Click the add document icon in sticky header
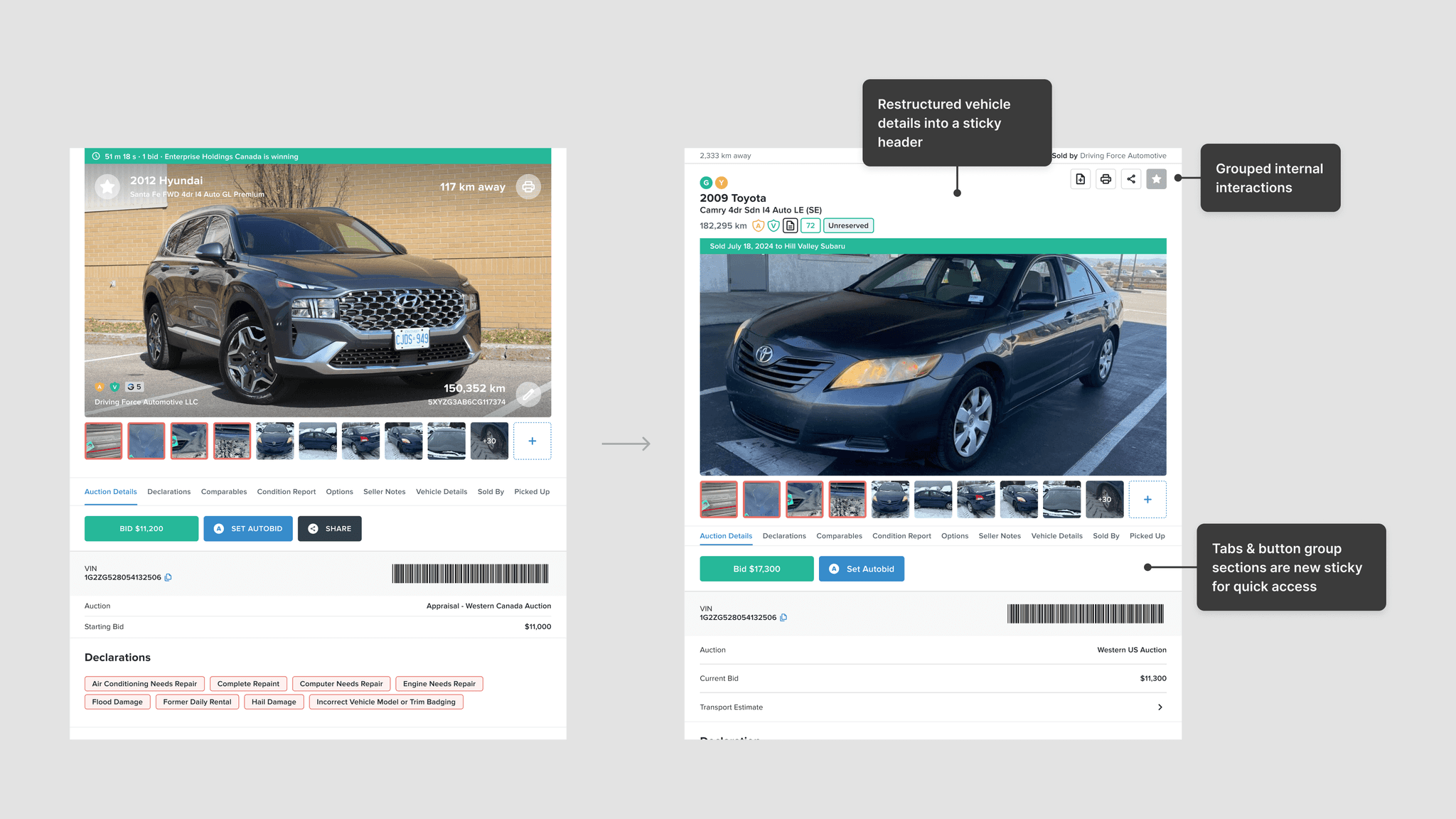 pos(1080,179)
